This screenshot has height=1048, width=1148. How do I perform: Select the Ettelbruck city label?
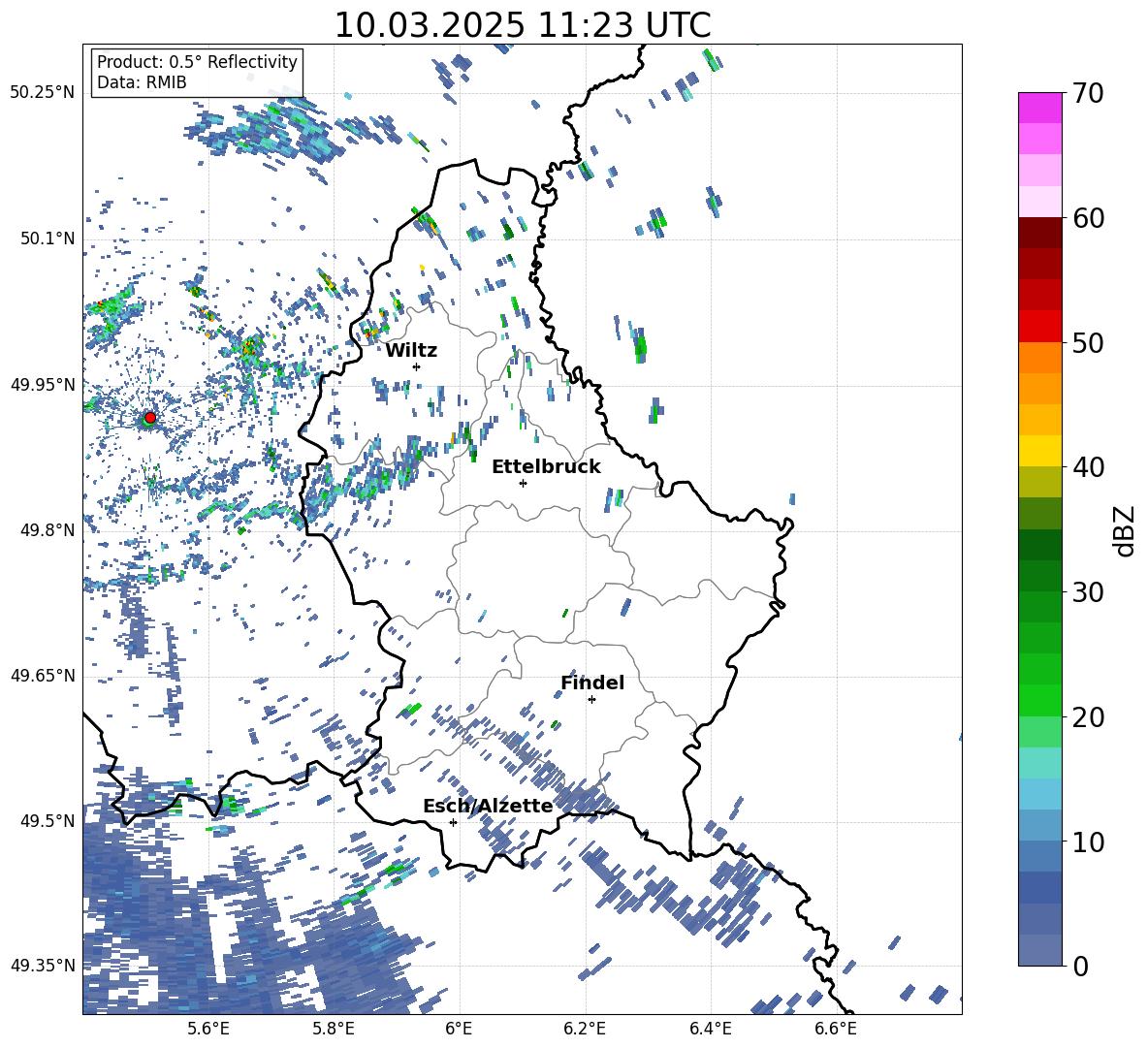[x=546, y=467]
